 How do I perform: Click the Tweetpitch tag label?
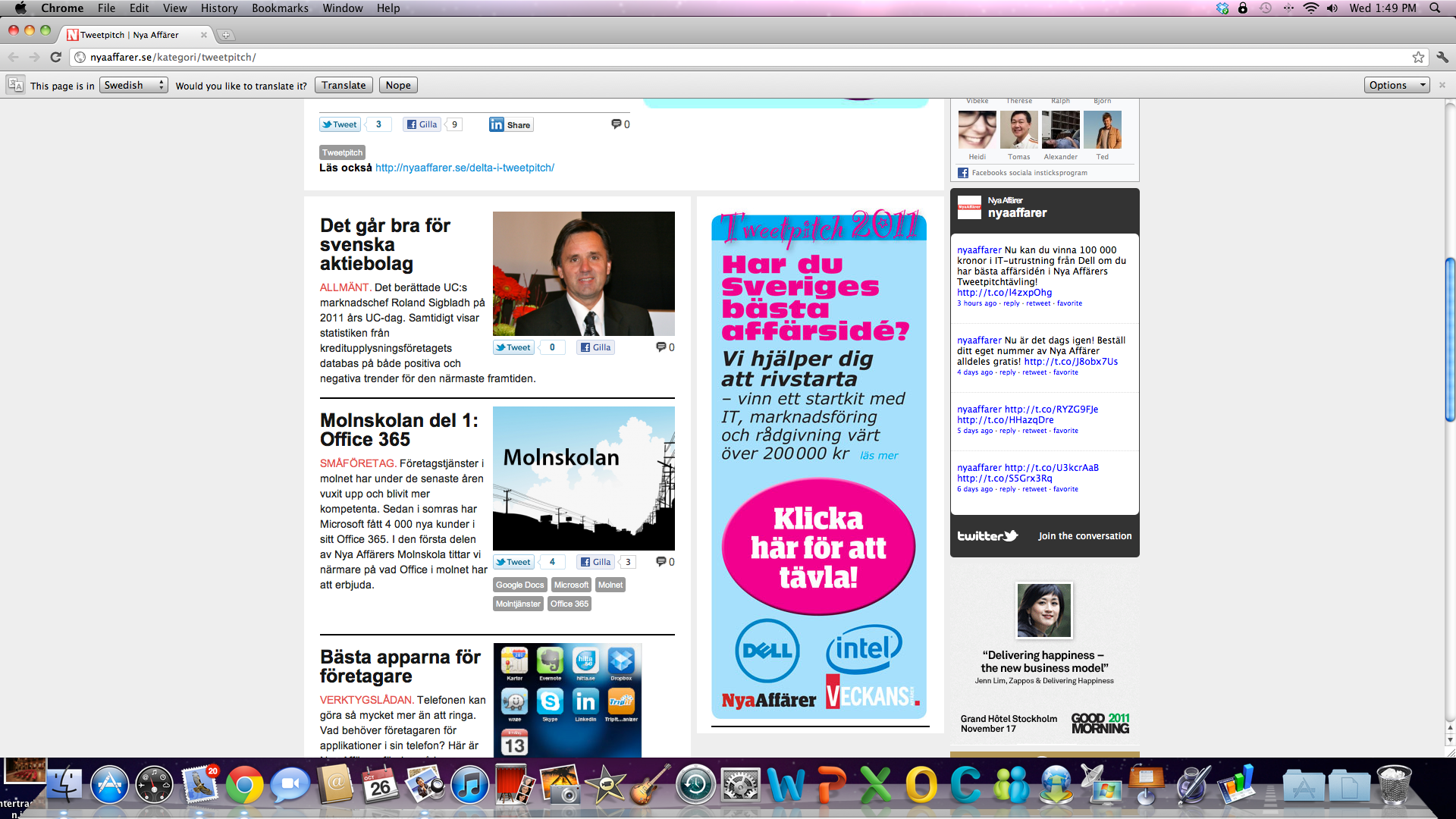click(342, 152)
